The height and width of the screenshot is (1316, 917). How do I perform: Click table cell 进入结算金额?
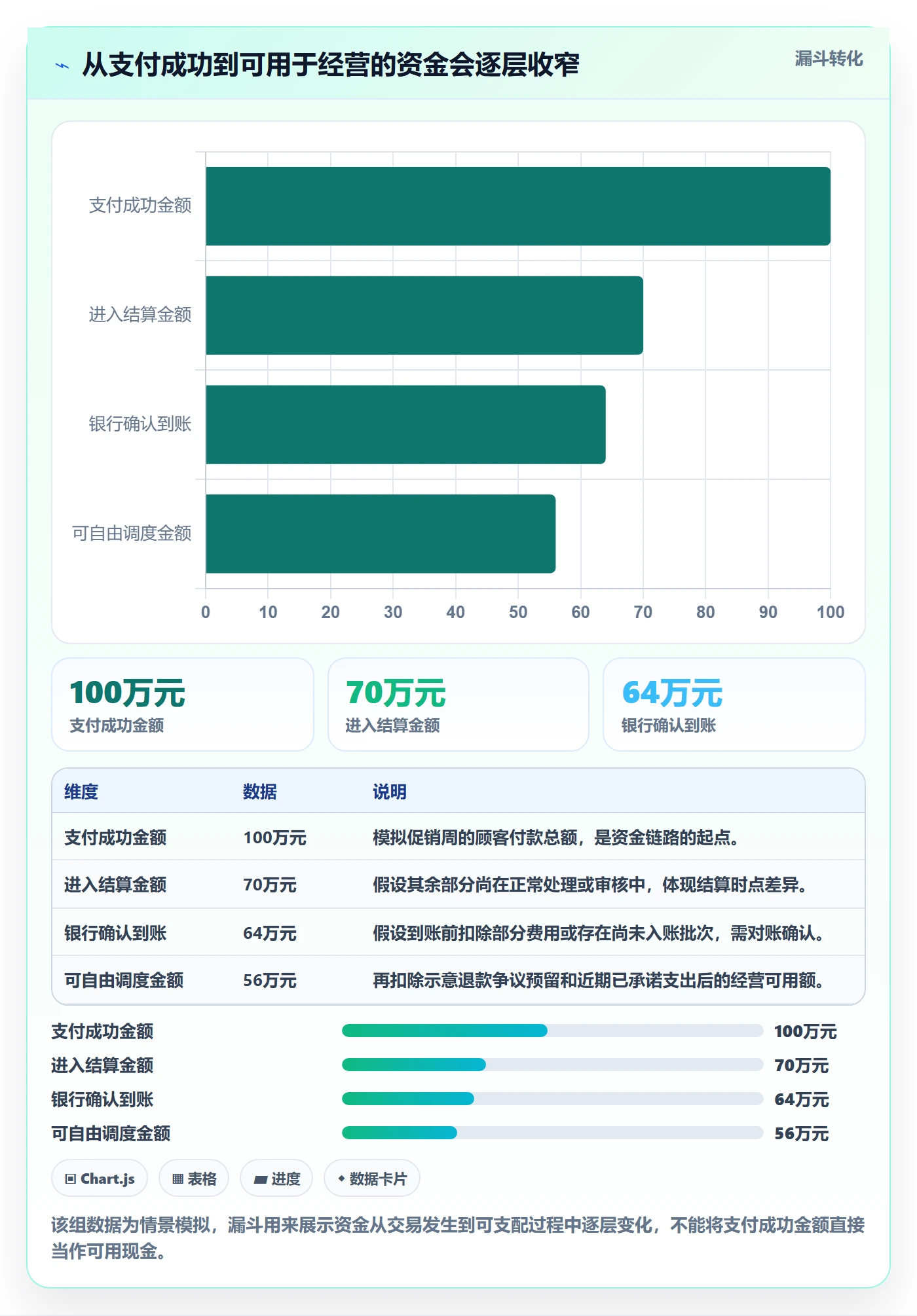tap(115, 885)
